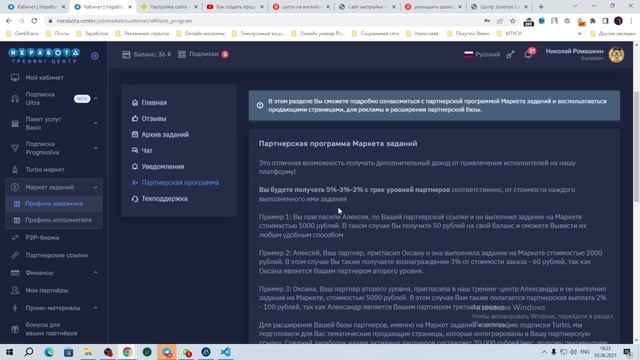The width and height of the screenshot is (640, 360).
Task: Expand the Подписка Progressive section
Action: click(x=96, y=148)
